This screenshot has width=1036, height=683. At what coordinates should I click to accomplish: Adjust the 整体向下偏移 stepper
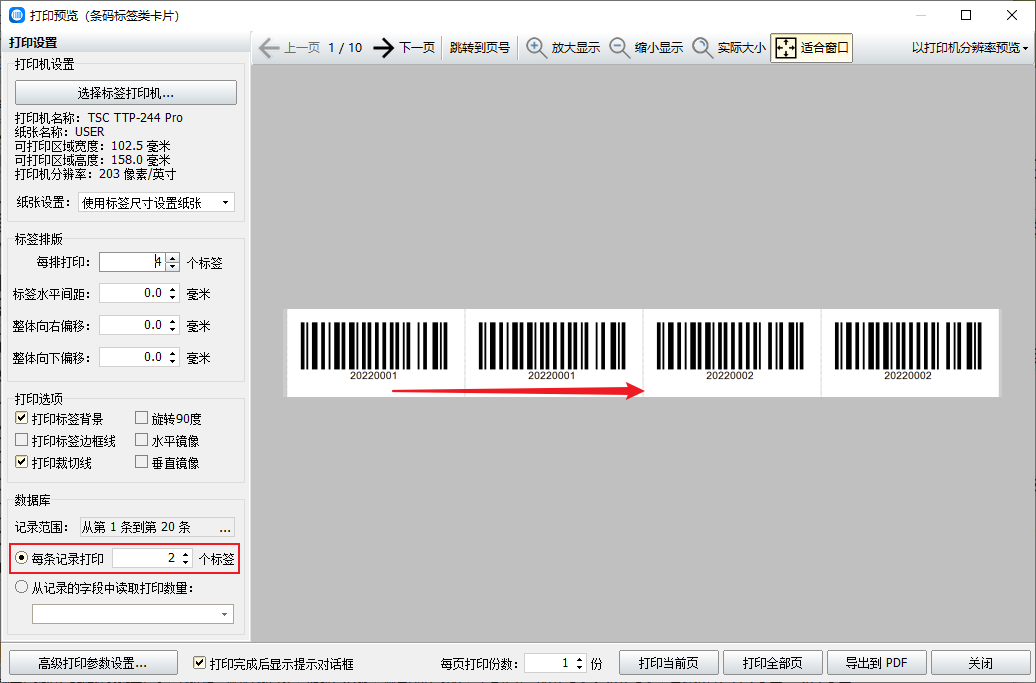pyautogui.click(x=172, y=357)
